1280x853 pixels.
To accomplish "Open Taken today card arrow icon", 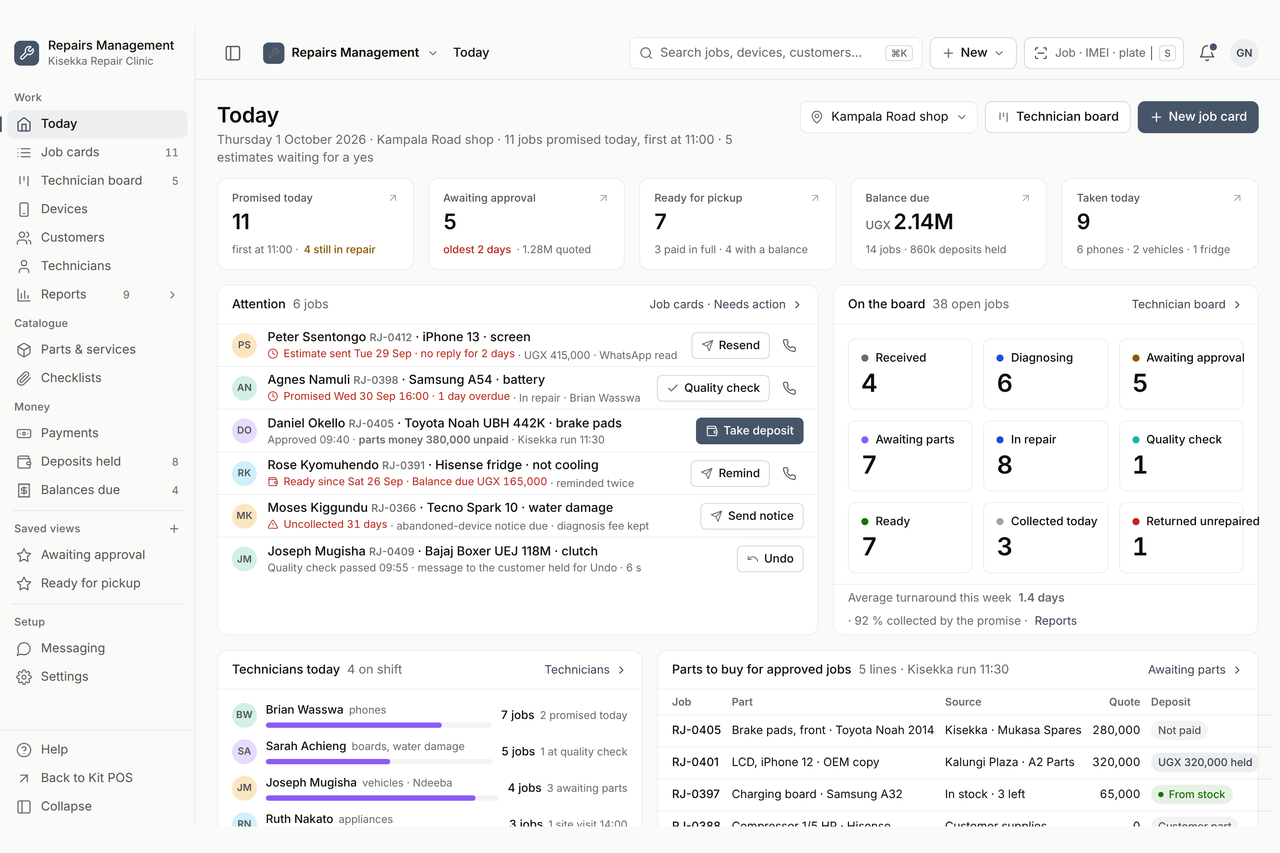I will click(x=1237, y=198).
